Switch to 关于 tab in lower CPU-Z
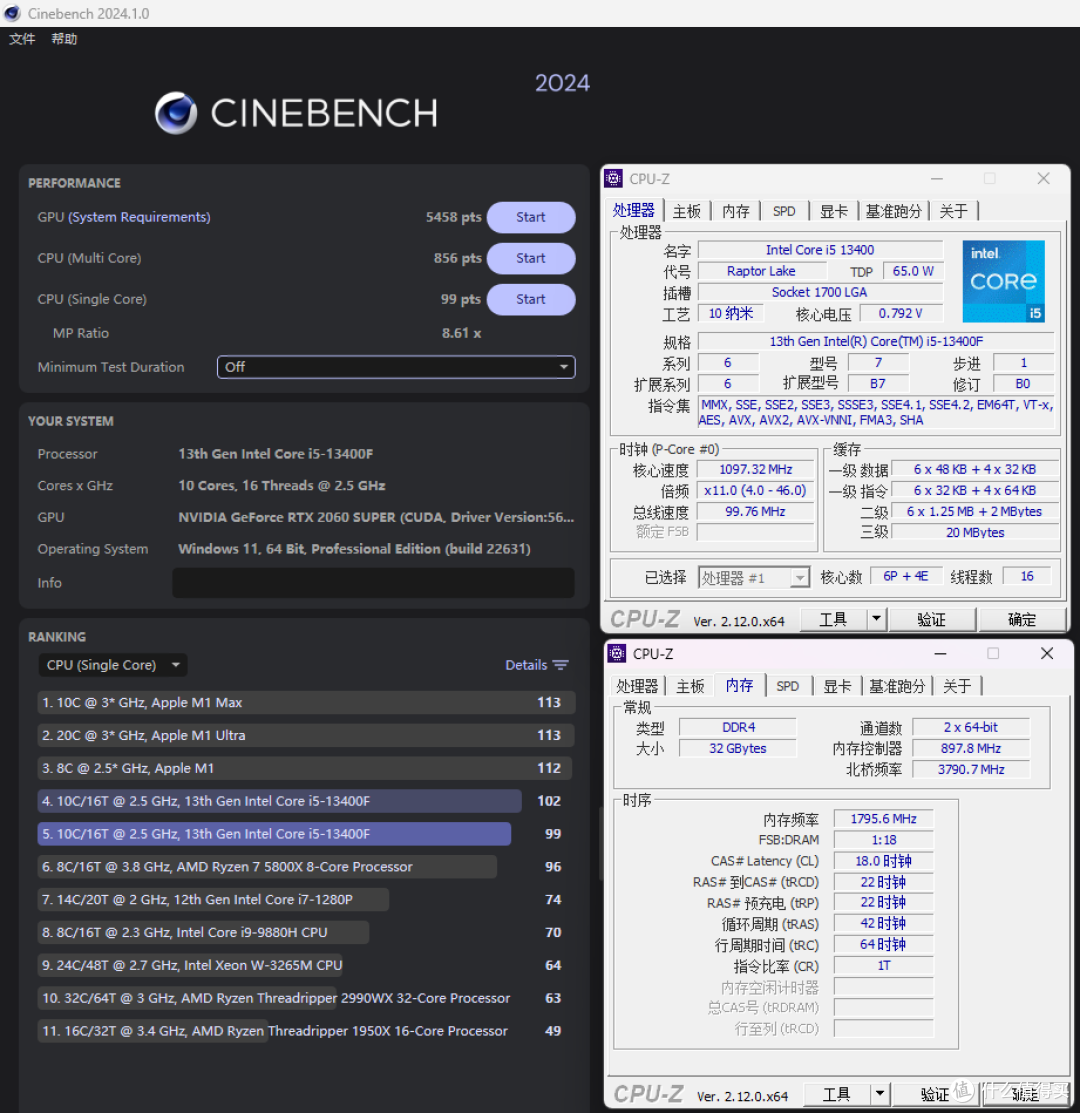1080x1113 pixels. (957, 686)
